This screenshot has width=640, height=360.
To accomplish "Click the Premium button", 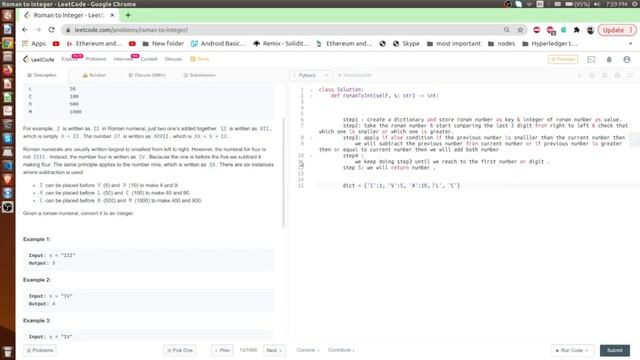I will click(x=563, y=59).
